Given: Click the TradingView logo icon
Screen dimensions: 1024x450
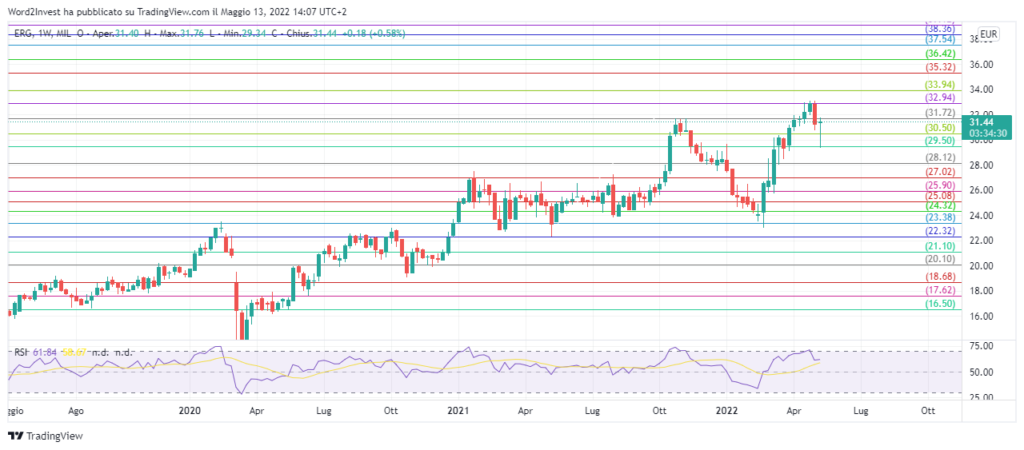Looking at the screenshot, I should (15, 436).
